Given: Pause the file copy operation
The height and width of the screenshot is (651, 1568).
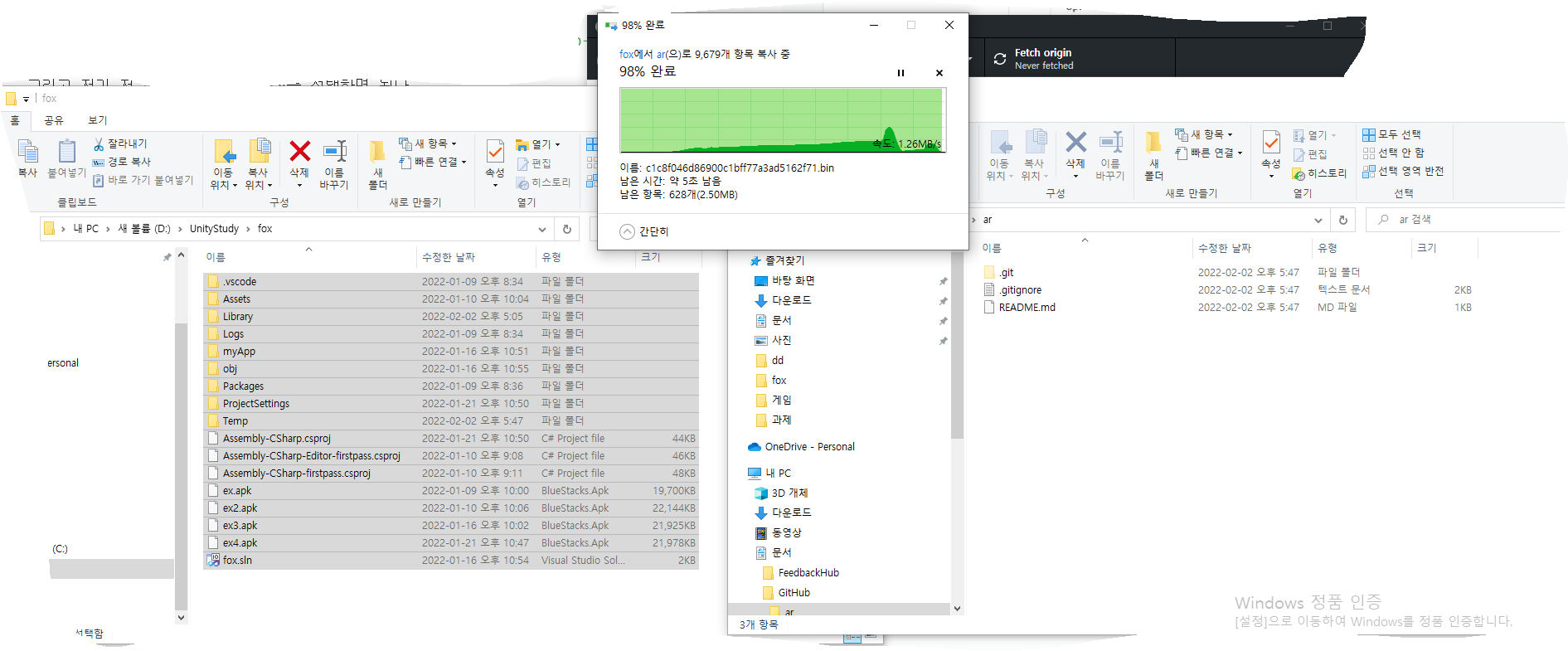Looking at the screenshot, I should pyautogui.click(x=901, y=73).
